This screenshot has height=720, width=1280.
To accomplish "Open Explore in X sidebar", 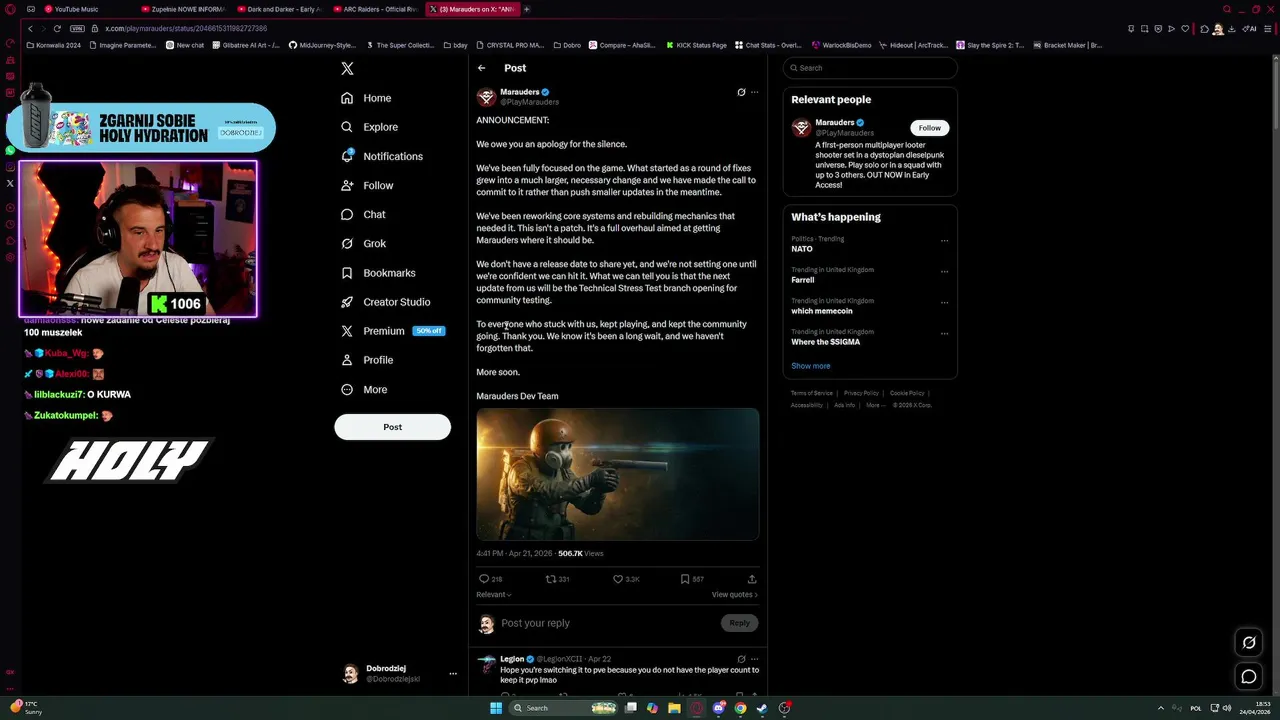I will pos(369,127).
